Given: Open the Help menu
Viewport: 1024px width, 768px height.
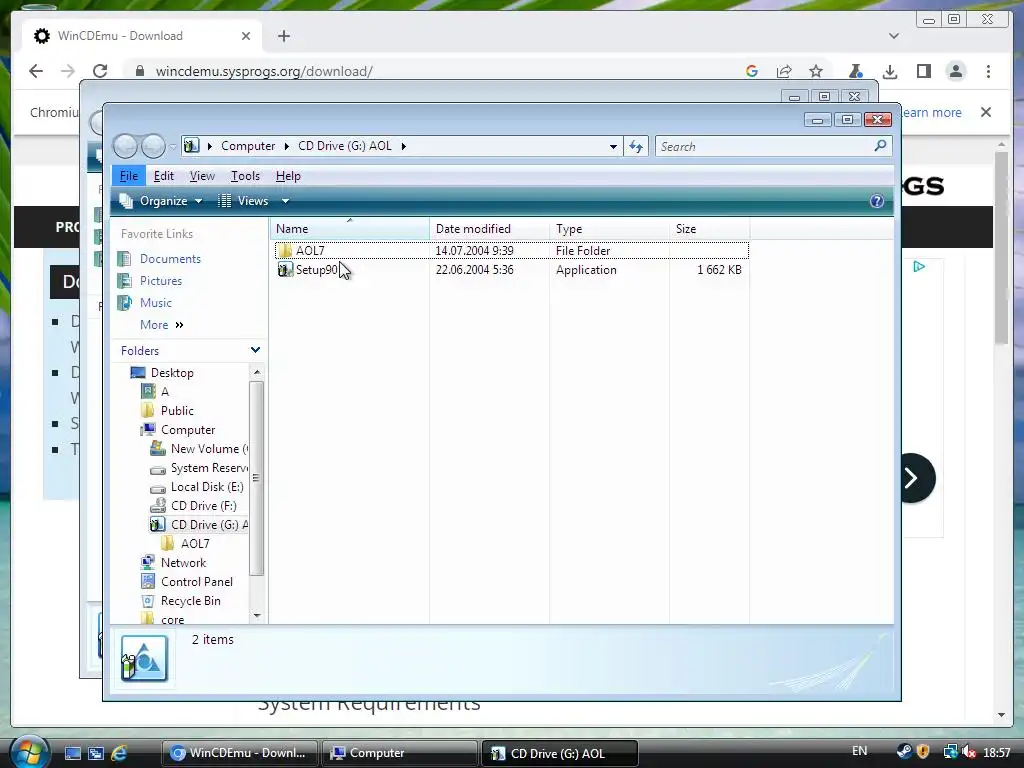Looking at the screenshot, I should point(288,176).
